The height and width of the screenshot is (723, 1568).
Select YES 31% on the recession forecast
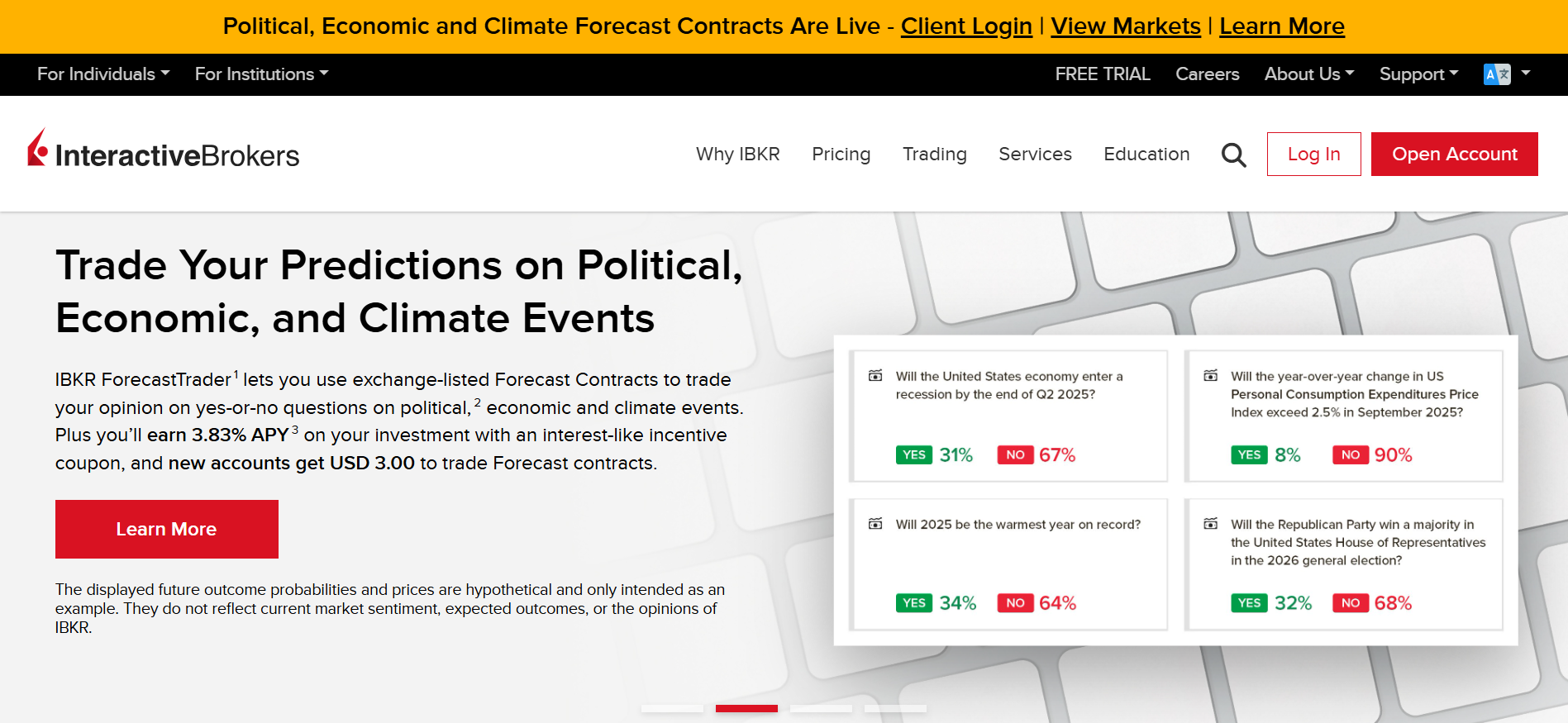pyautogui.click(x=934, y=455)
